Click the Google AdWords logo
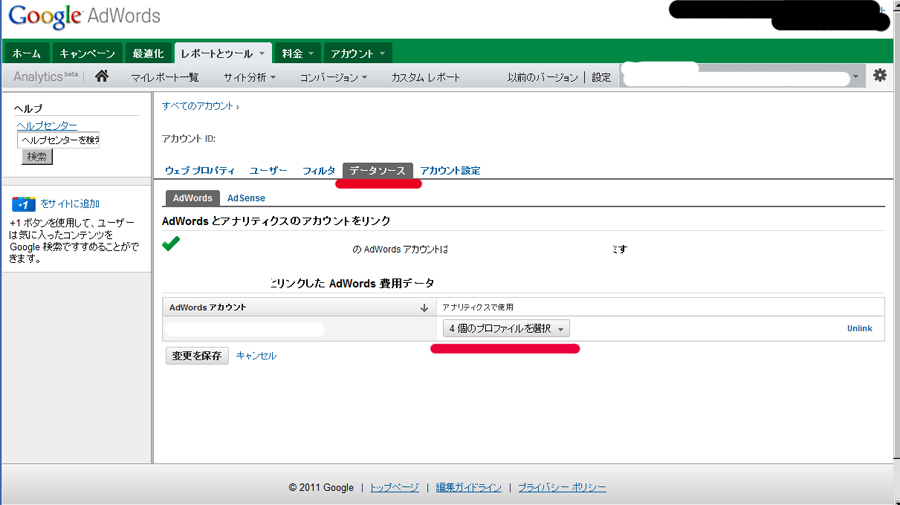The image size is (900, 505). coord(84,16)
